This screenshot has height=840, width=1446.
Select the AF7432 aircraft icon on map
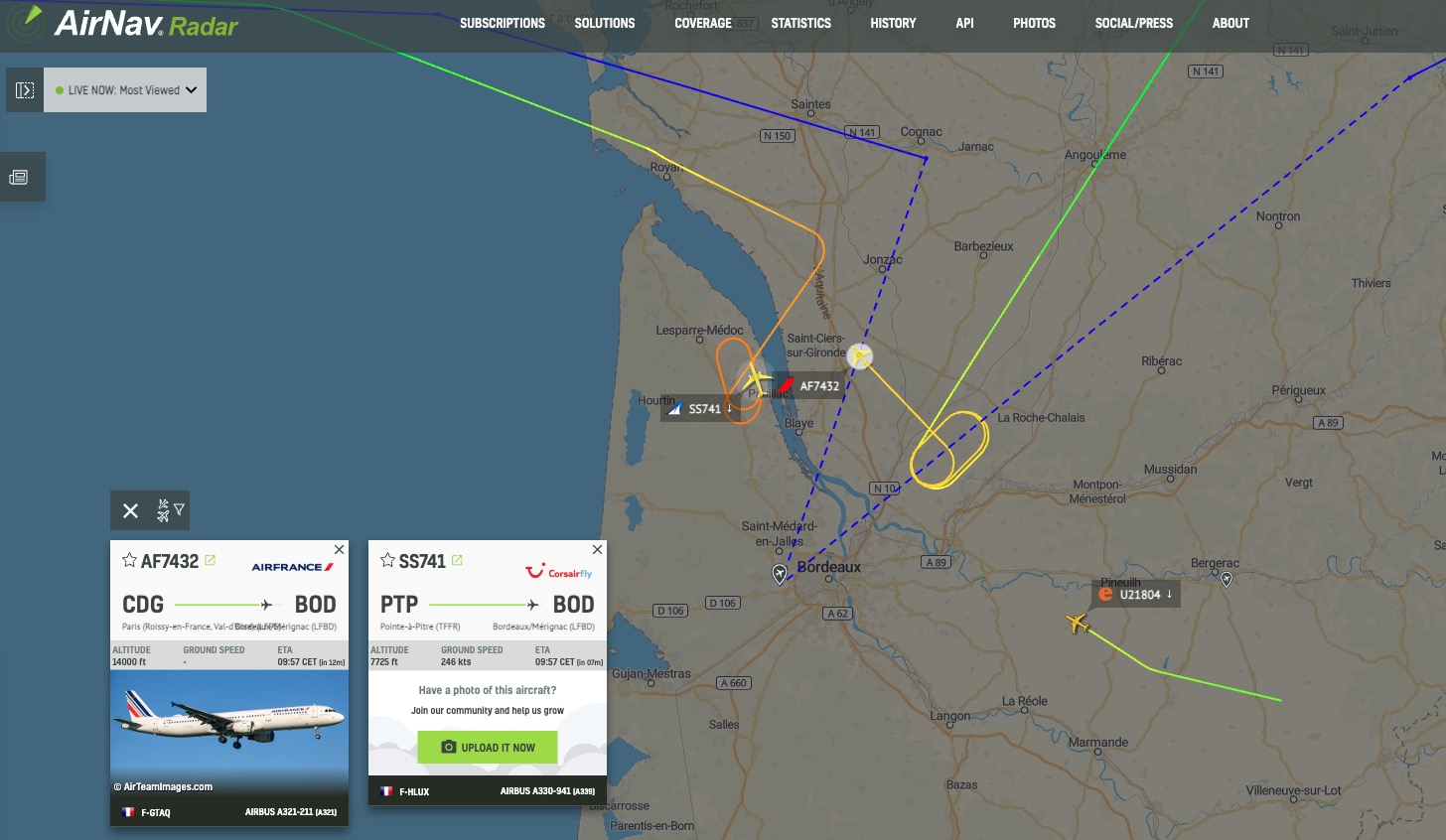(x=860, y=355)
